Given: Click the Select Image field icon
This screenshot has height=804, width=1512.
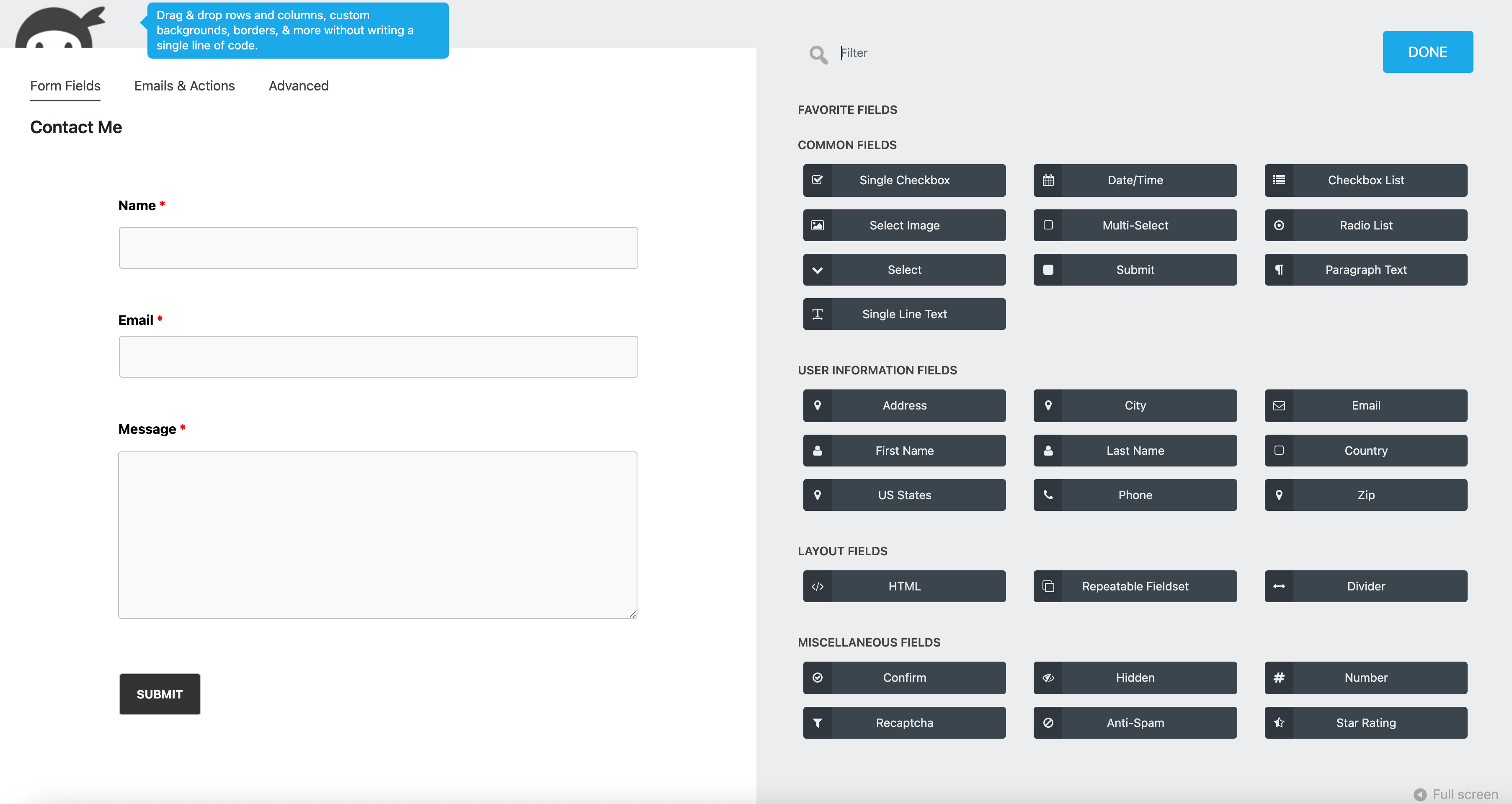Looking at the screenshot, I should coord(818,224).
